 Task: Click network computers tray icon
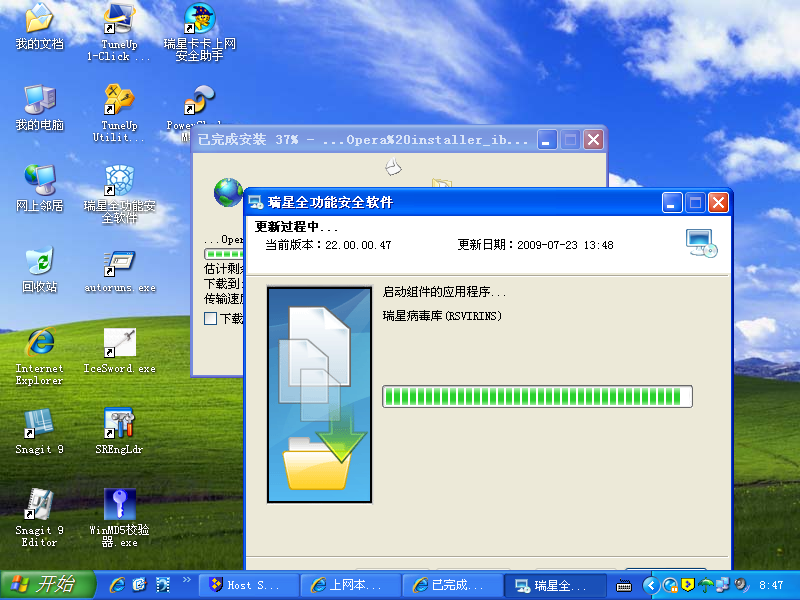pyautogui.click(x=723, y=585)
